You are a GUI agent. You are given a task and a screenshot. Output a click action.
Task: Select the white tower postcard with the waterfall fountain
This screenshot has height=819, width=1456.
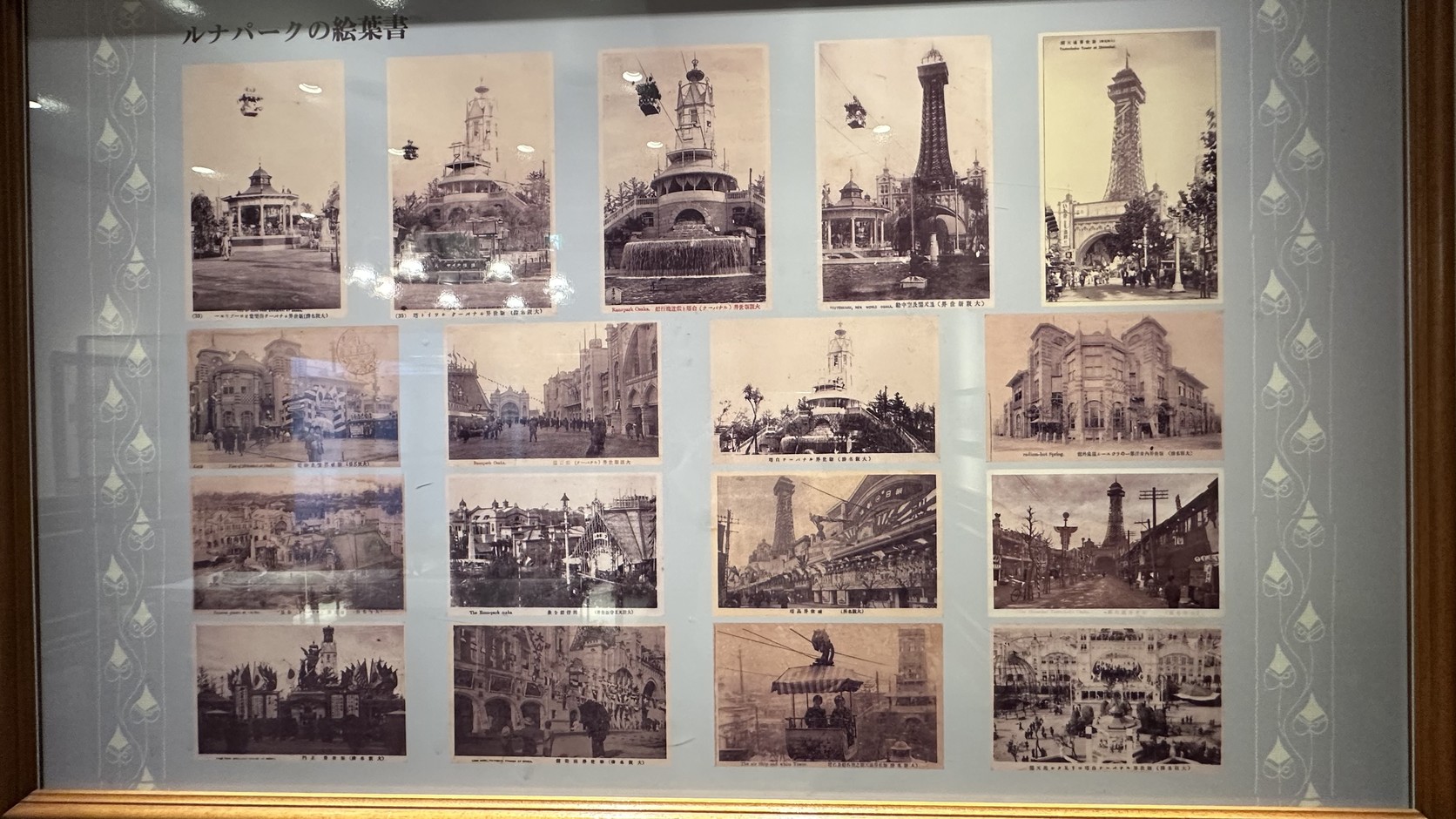coord(684,179)
